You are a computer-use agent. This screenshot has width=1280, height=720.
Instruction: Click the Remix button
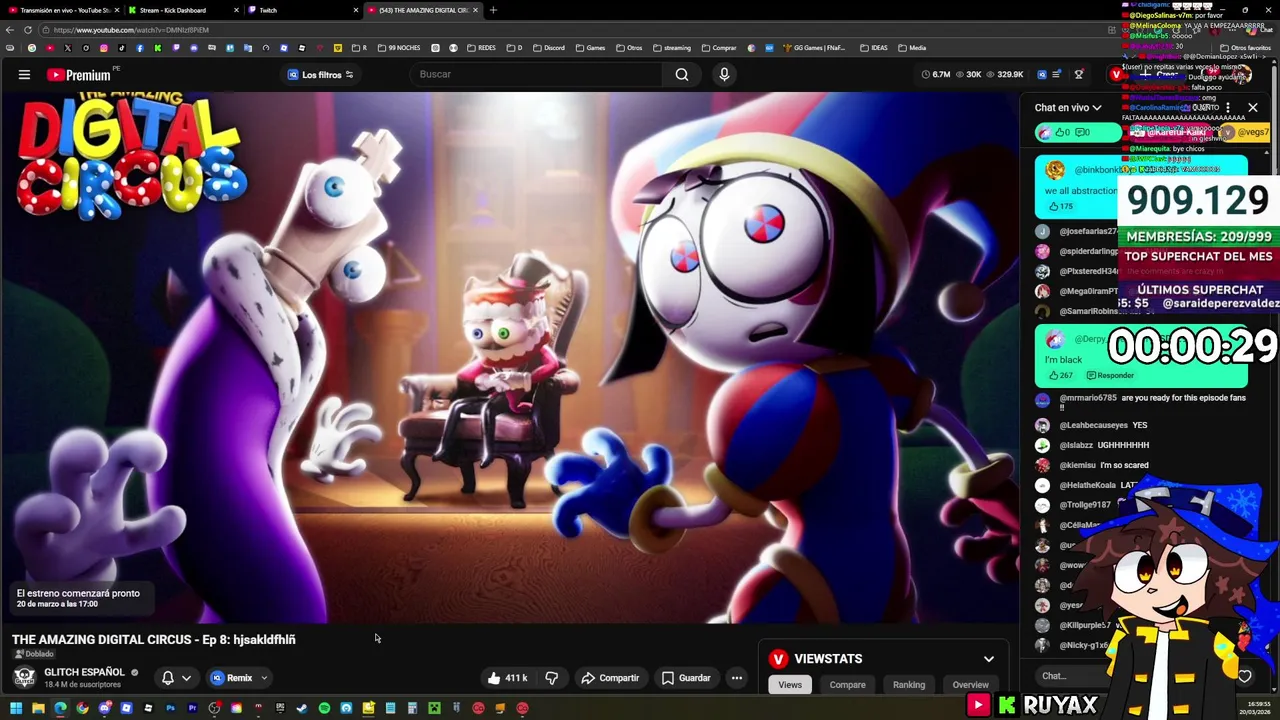[x=231, y=678]
